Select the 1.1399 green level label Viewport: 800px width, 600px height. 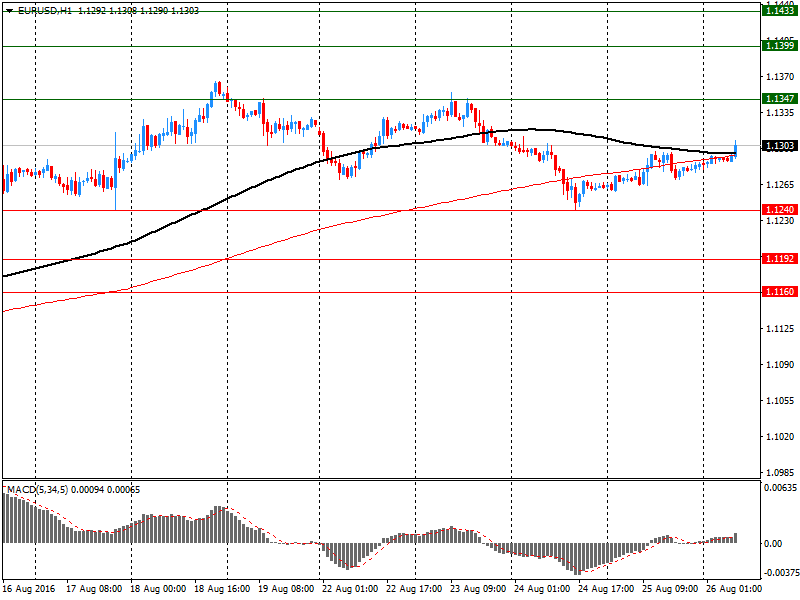[780, 46]
